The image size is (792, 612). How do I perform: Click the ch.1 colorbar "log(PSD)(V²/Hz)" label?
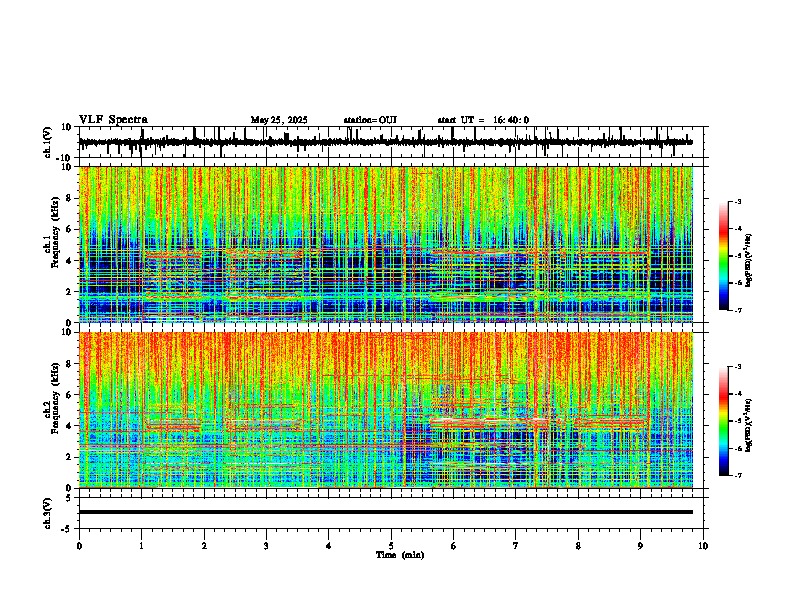pos(749,261)
